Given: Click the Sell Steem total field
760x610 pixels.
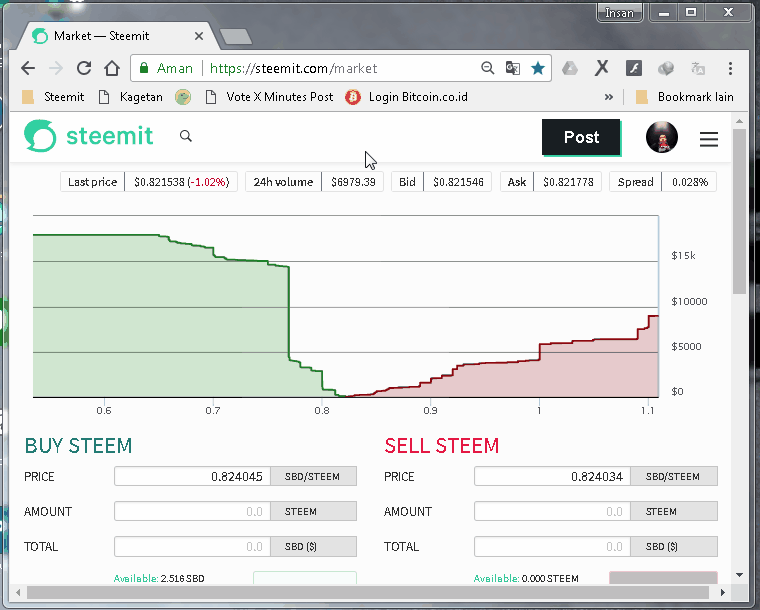Looking at the screenshot, I should pos(552,546).
